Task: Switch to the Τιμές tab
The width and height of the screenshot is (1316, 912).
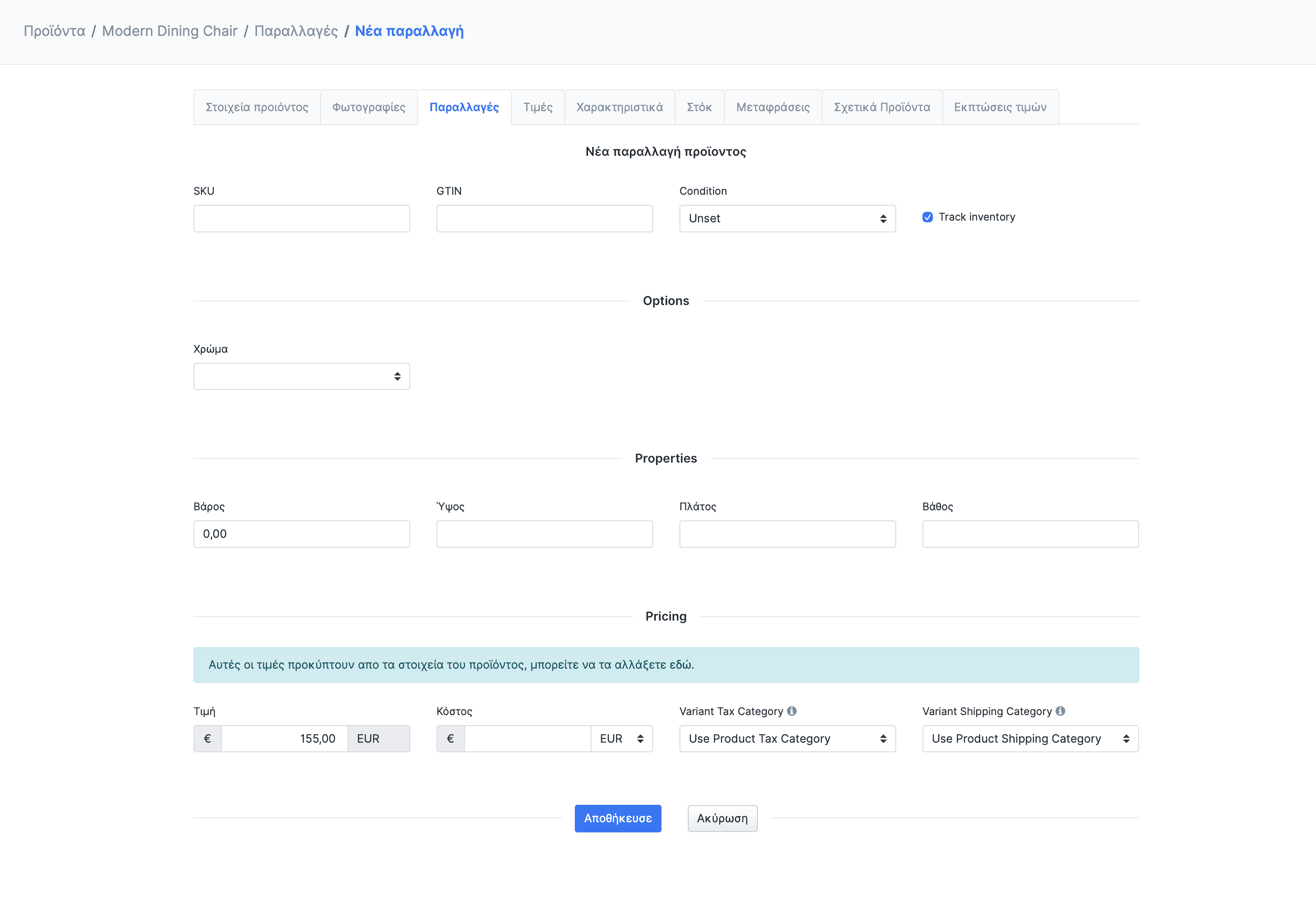Action: pyautogui.click(x=537, y=107)
